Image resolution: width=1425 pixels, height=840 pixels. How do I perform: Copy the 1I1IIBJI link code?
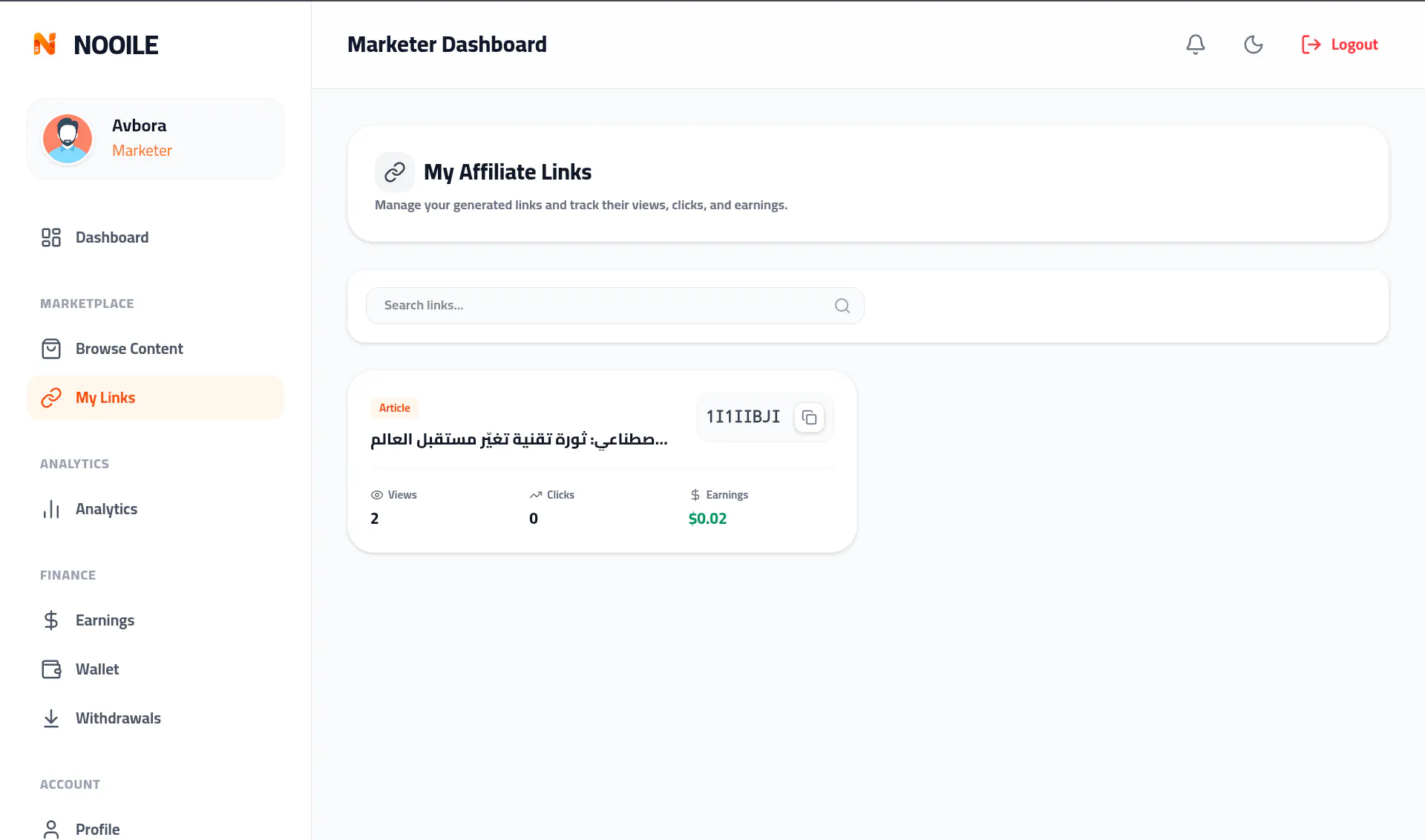[x=809, y=417]
